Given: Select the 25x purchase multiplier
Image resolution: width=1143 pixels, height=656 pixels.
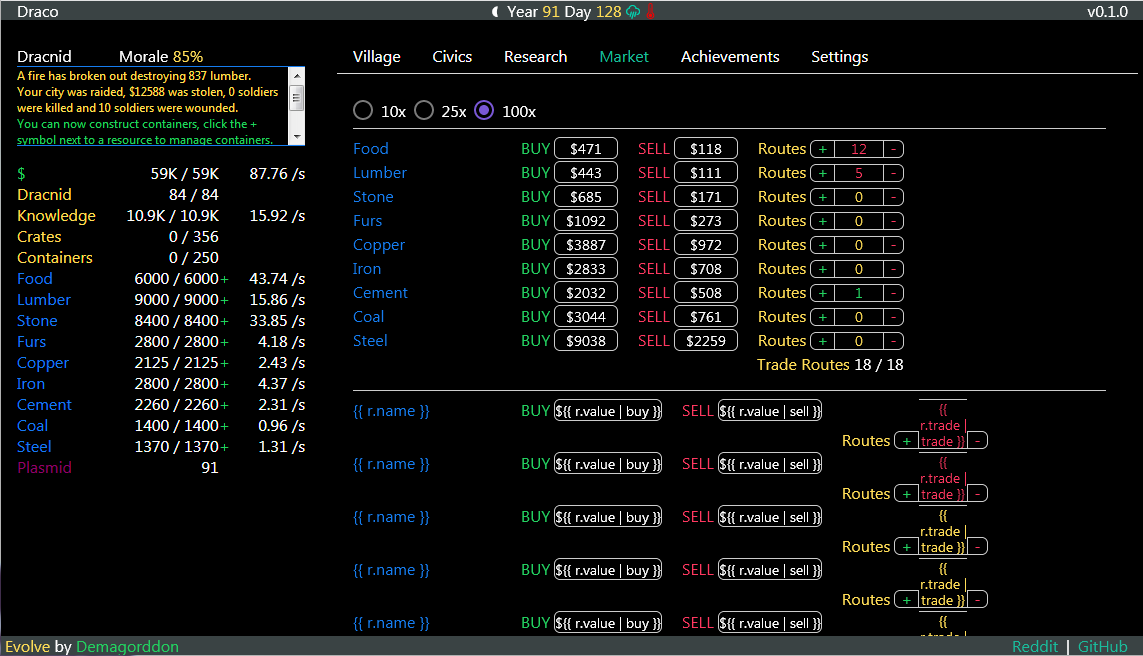Looking at the screenshot, I should click(424, 110).
